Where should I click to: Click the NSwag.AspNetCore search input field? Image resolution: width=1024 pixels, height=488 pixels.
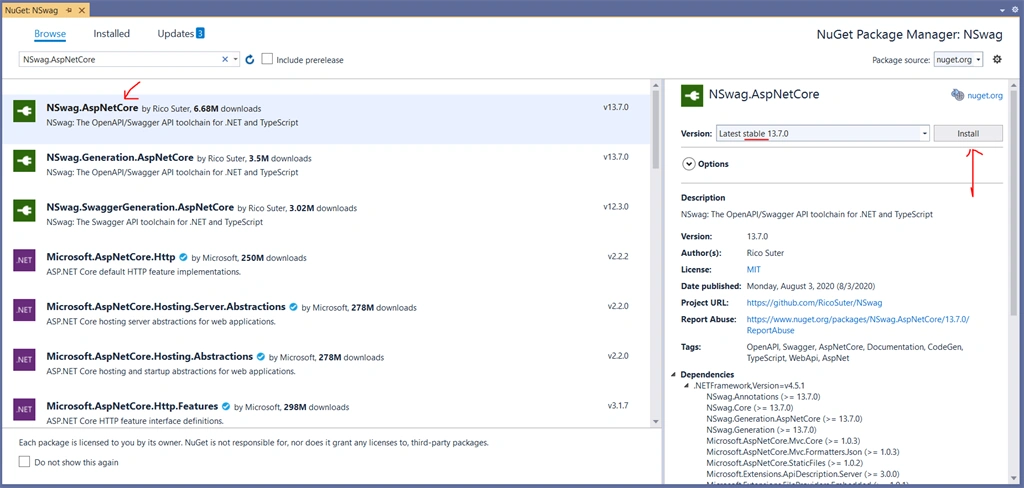pyautogui.click(x=121, y=59)
